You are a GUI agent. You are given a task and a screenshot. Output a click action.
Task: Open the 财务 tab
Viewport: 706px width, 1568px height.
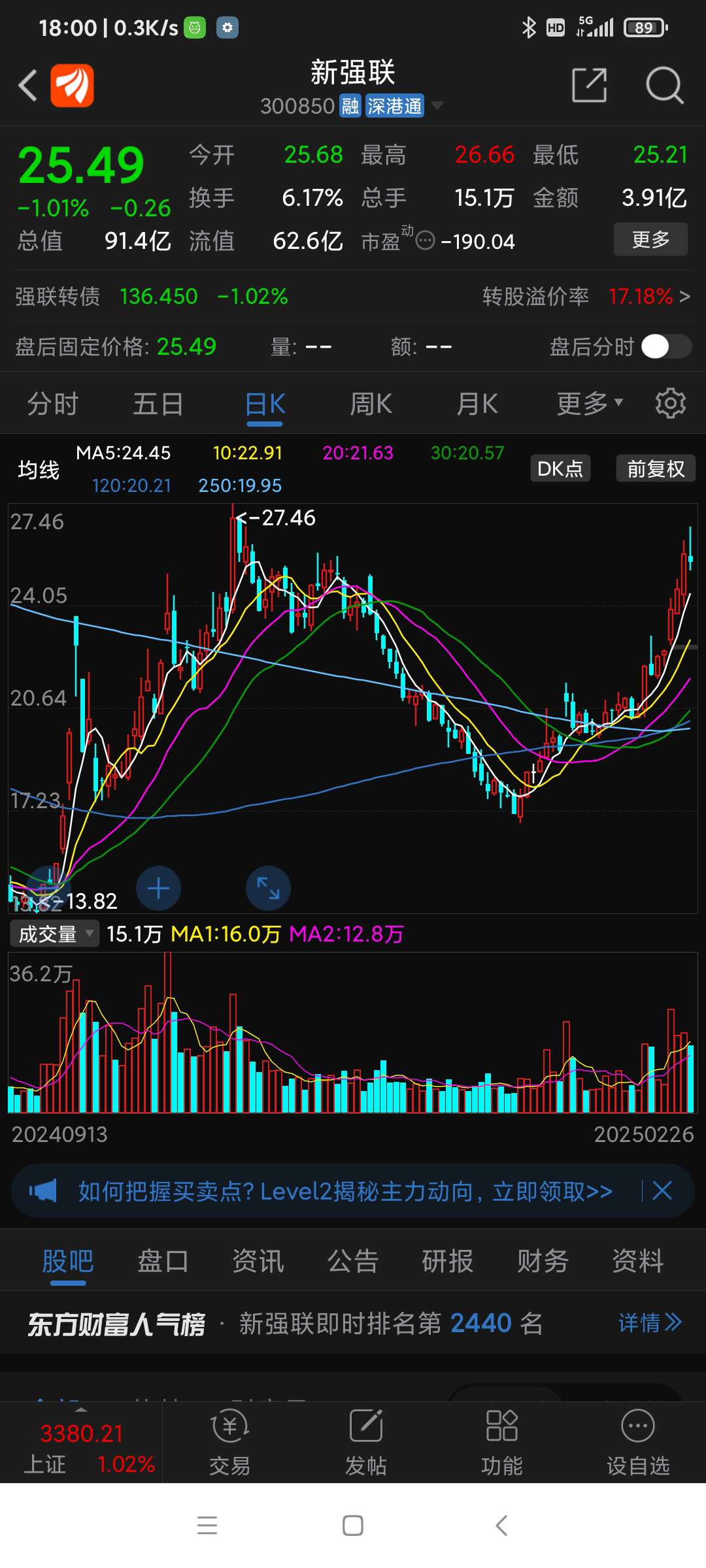(543, 1261)
